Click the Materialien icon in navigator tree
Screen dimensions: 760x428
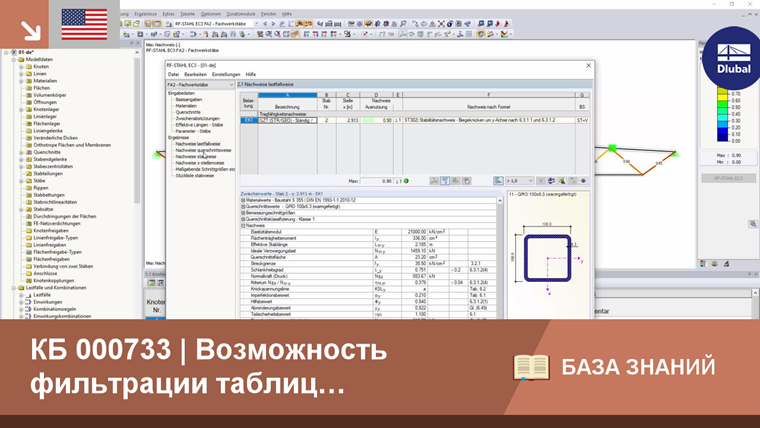point(29,81)
